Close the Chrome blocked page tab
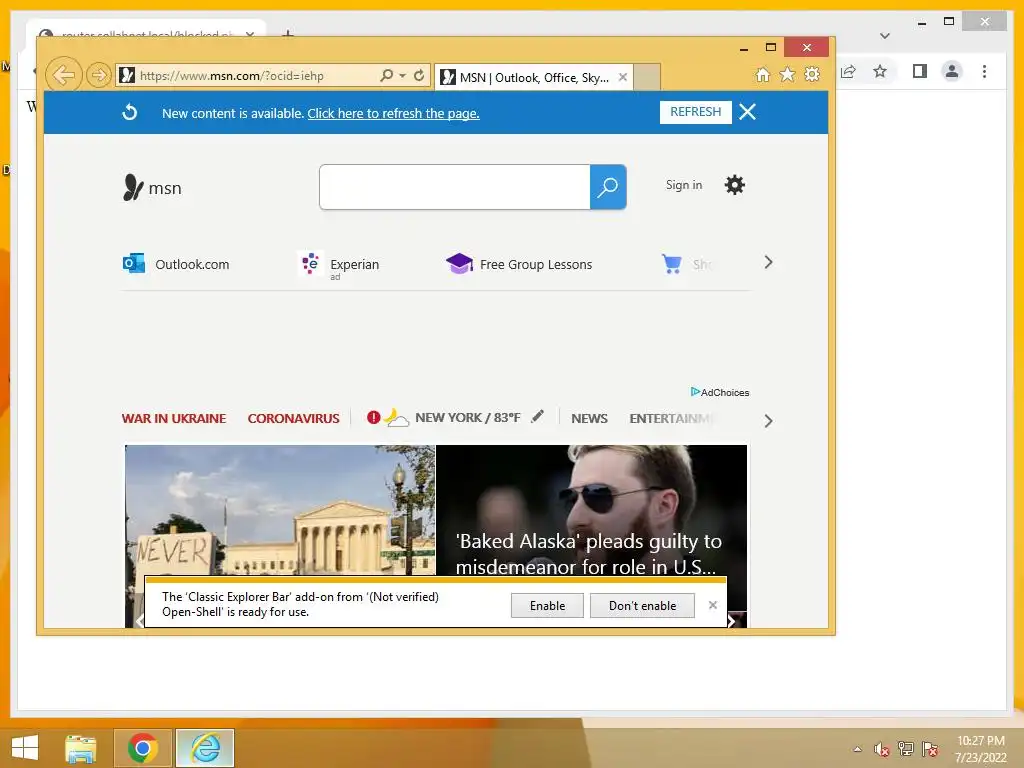 coord(249,34)
